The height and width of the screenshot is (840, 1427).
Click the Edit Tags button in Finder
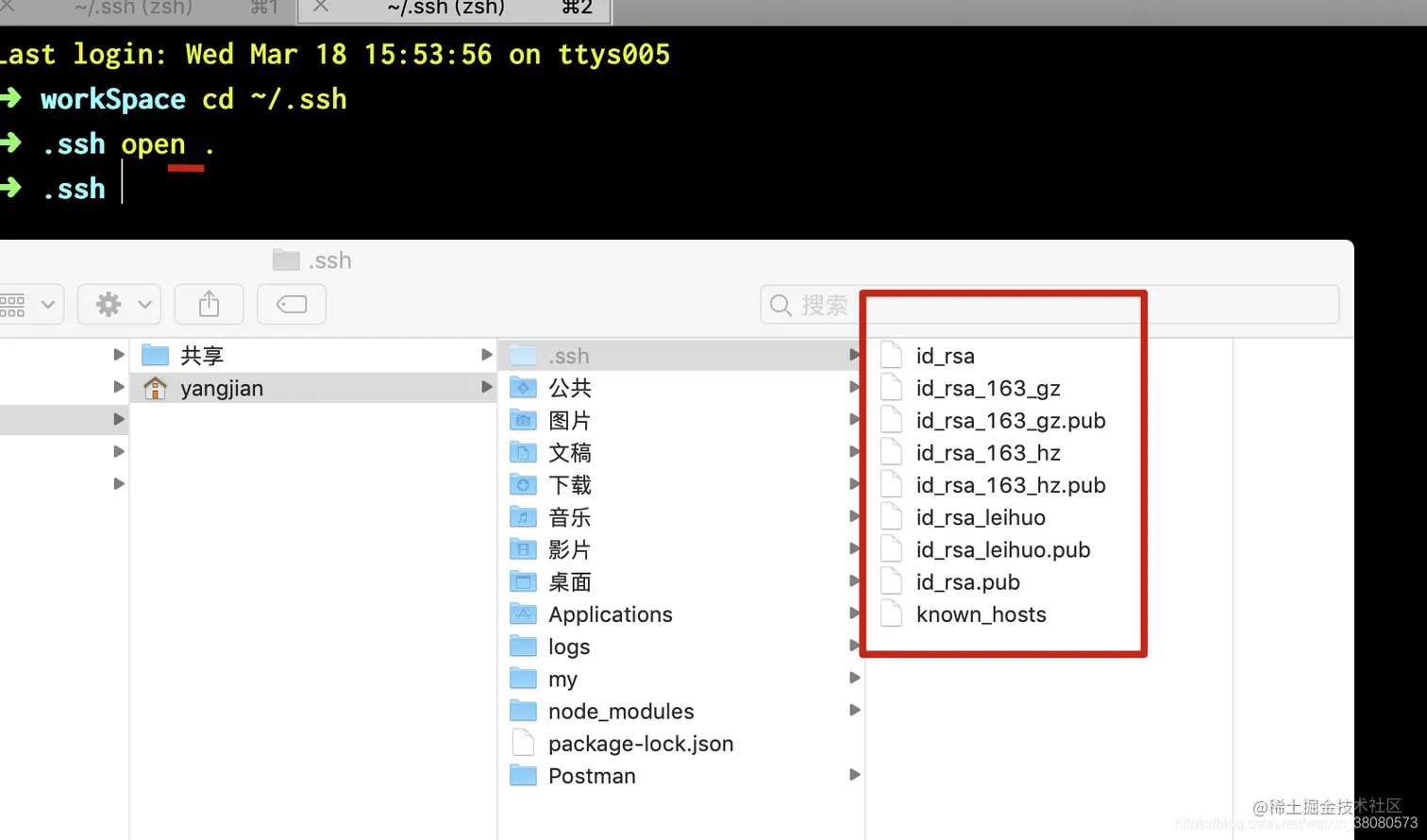tap(292, 304)
